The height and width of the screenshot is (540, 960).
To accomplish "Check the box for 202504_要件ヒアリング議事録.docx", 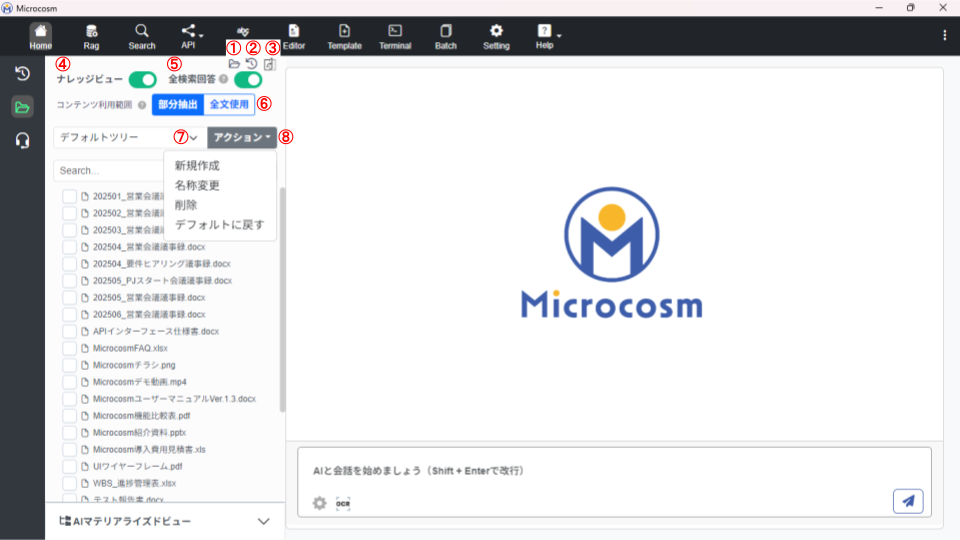I will 70,264.
